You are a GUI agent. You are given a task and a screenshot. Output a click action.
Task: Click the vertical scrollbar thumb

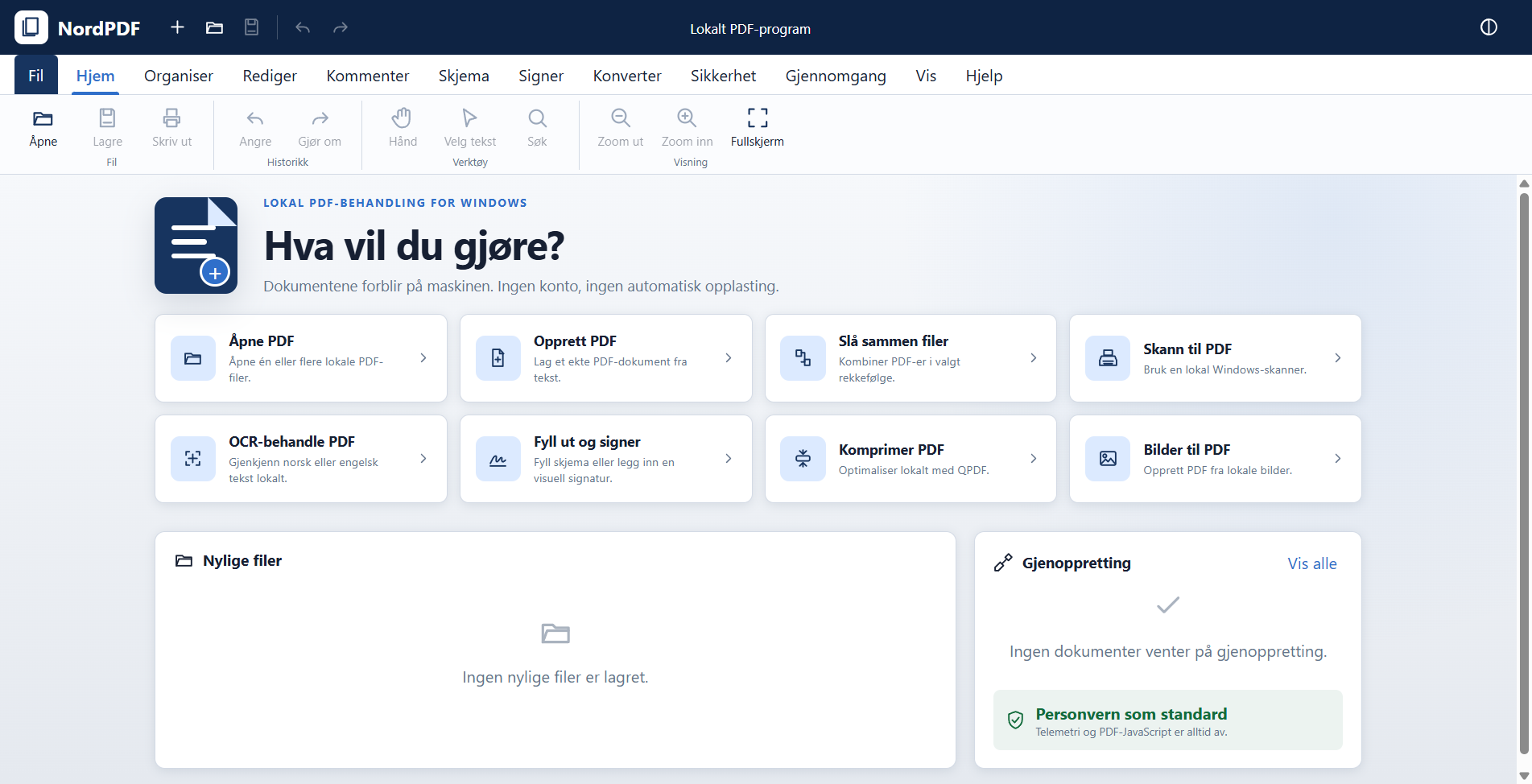1524,473
